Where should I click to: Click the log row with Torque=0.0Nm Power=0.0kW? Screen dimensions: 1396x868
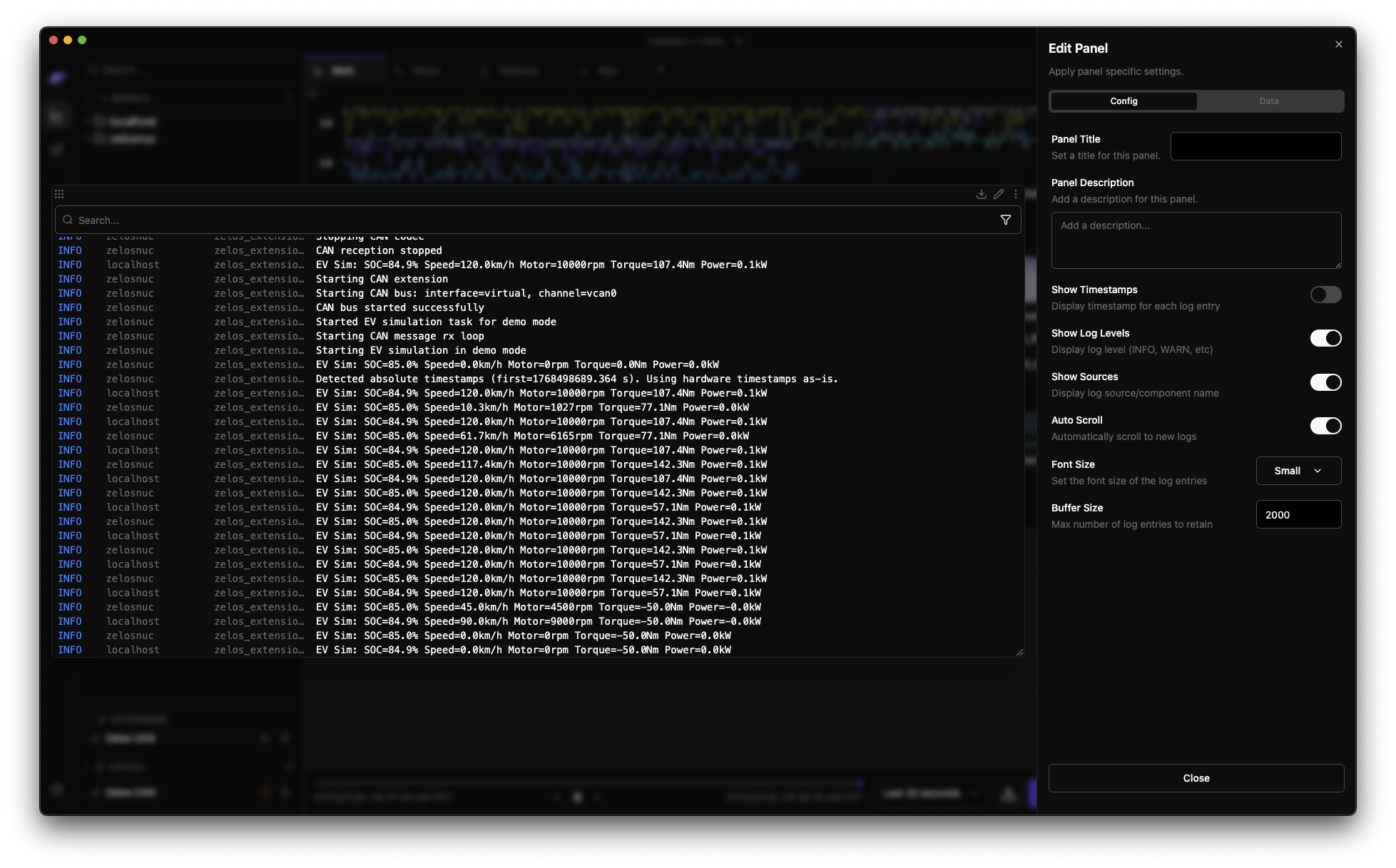(538, 364)
